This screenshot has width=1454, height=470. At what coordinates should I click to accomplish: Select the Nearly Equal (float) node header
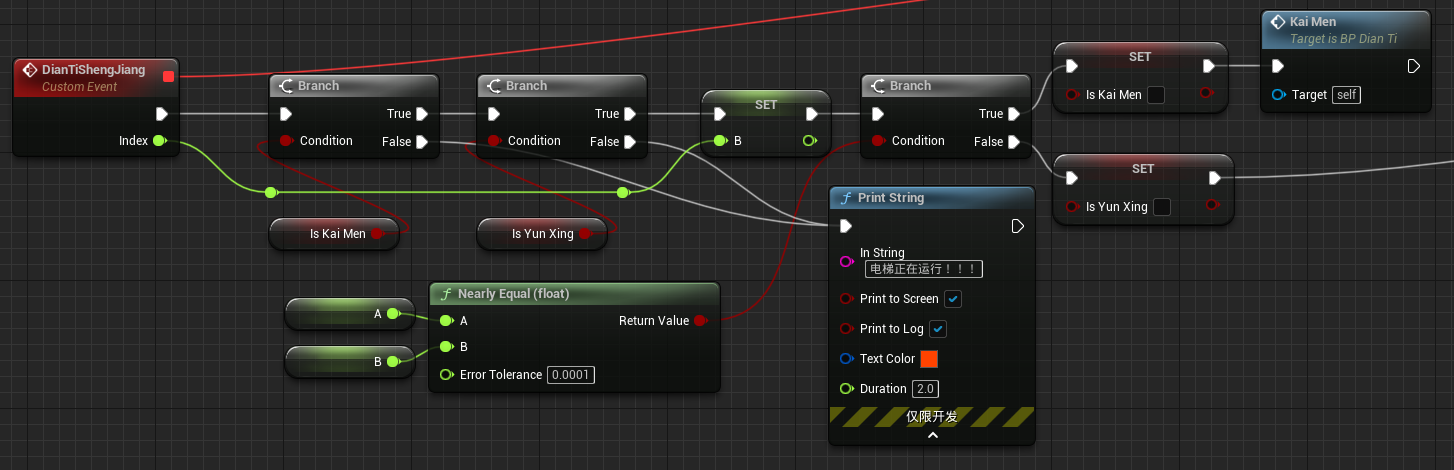574,294
